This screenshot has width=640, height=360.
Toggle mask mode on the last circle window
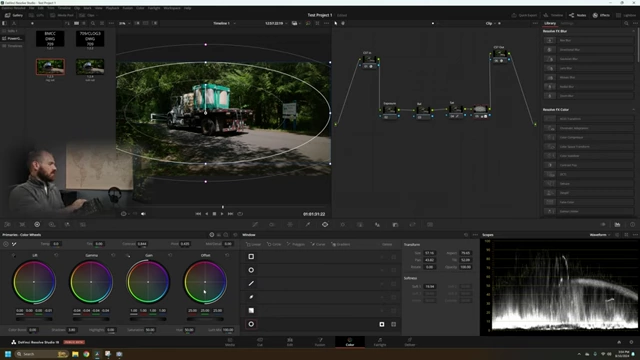click(x=393, y=324)
